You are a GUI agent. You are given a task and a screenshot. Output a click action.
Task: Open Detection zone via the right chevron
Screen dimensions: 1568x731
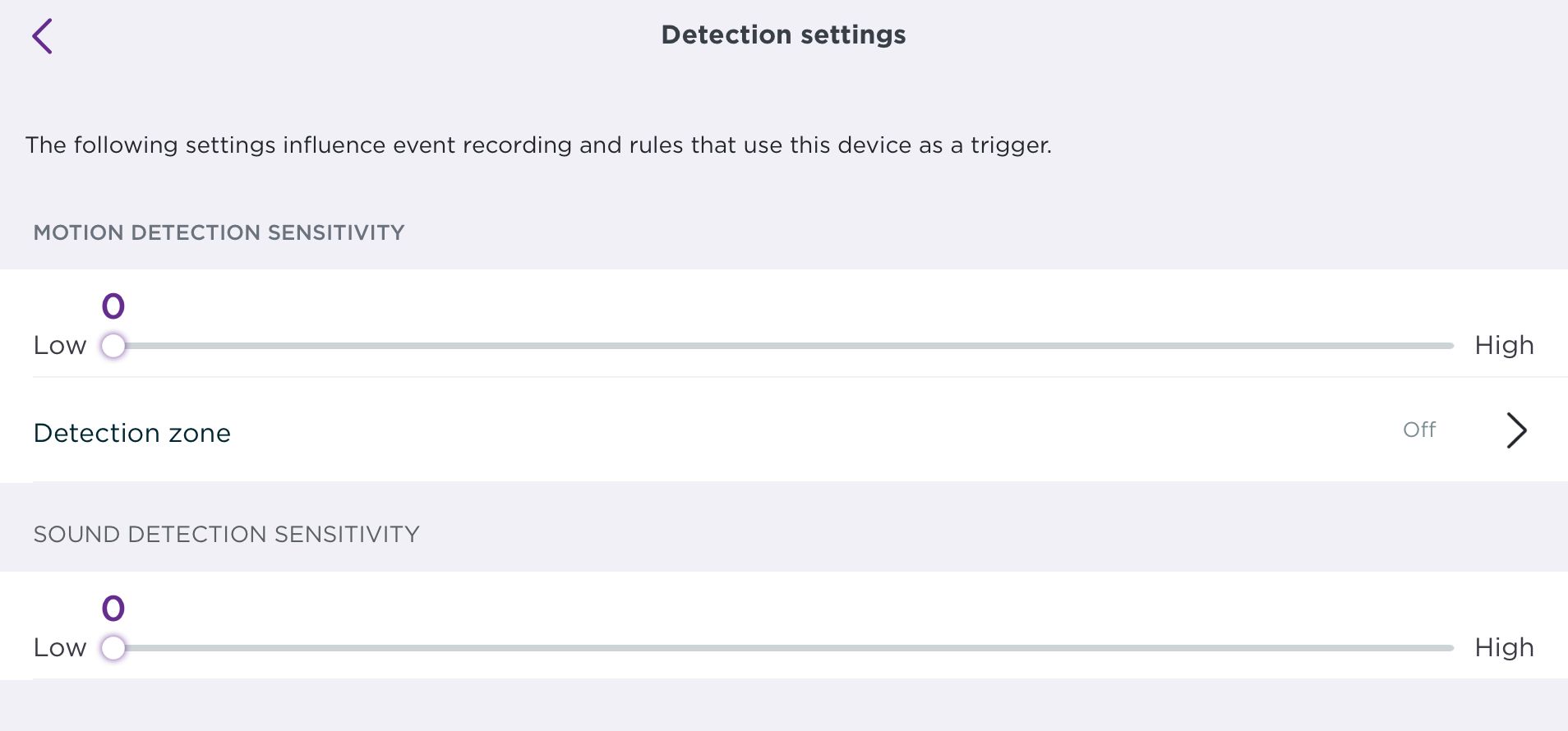pyautogui.click(x=1516, y=430)
